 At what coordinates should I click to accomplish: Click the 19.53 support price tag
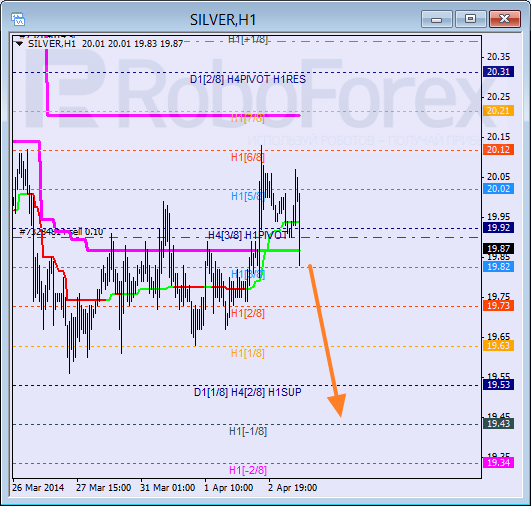[498, 385]
